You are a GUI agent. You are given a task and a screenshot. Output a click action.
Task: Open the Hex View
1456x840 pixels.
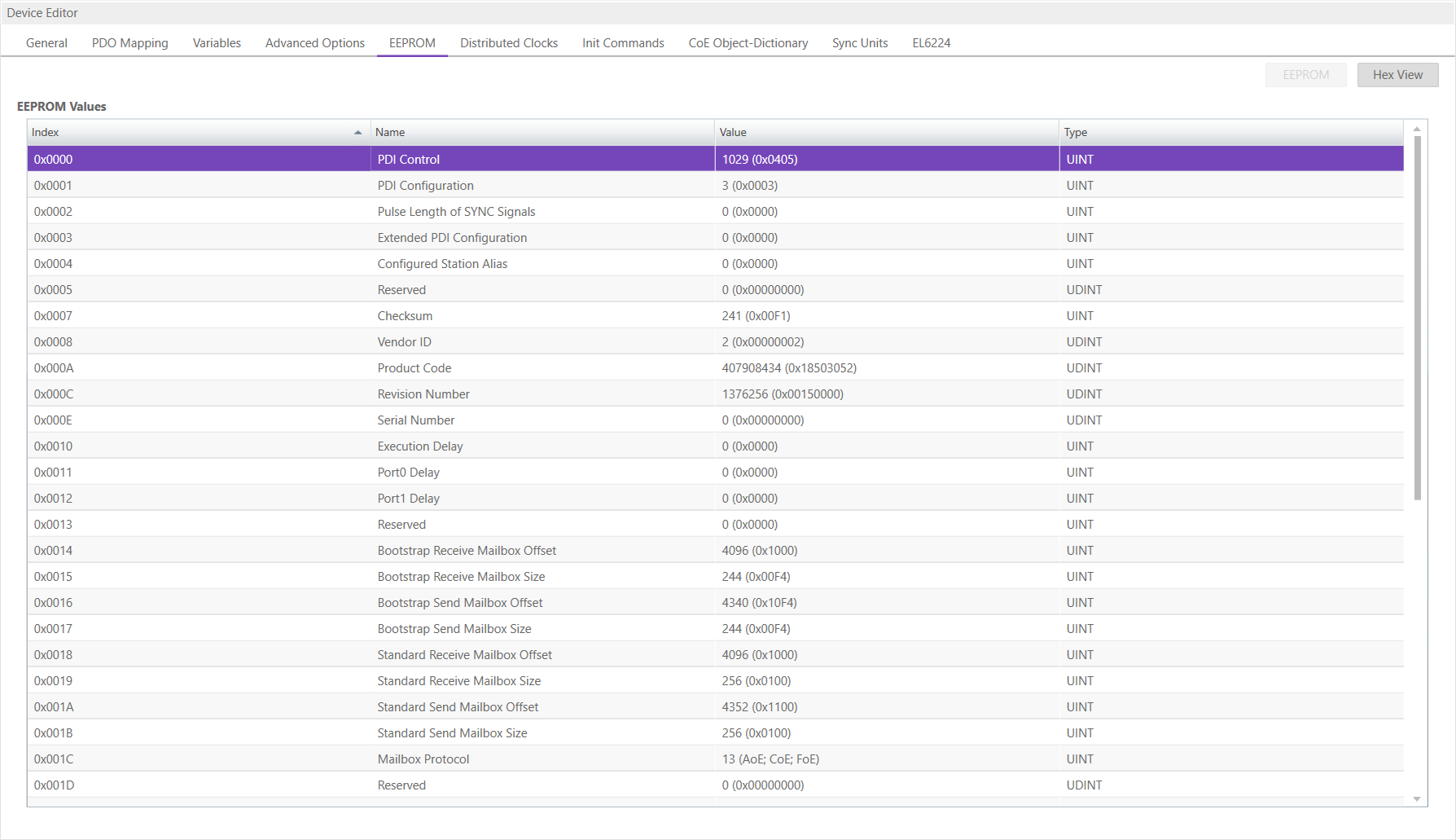[1397, 75]
